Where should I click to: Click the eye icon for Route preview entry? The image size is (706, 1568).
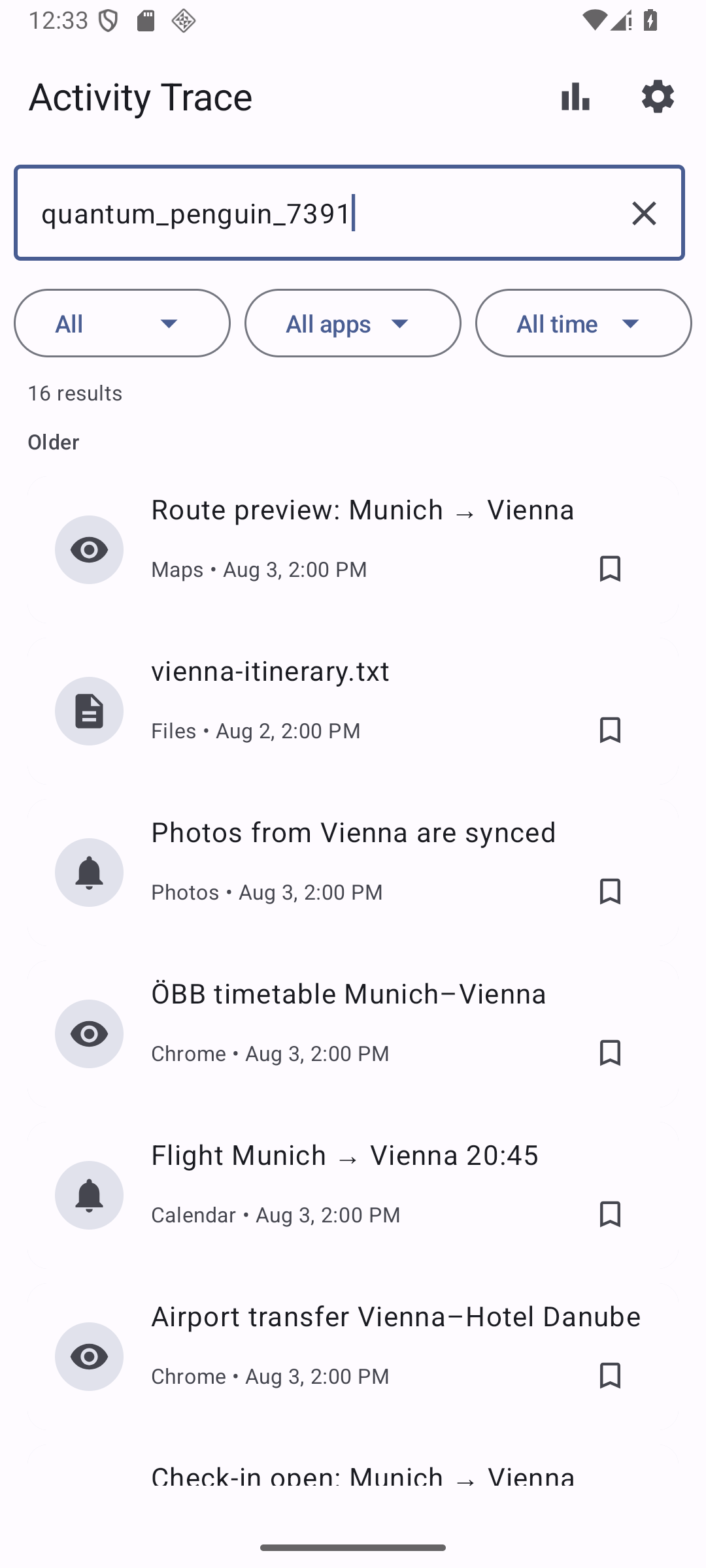pos(89,549)
